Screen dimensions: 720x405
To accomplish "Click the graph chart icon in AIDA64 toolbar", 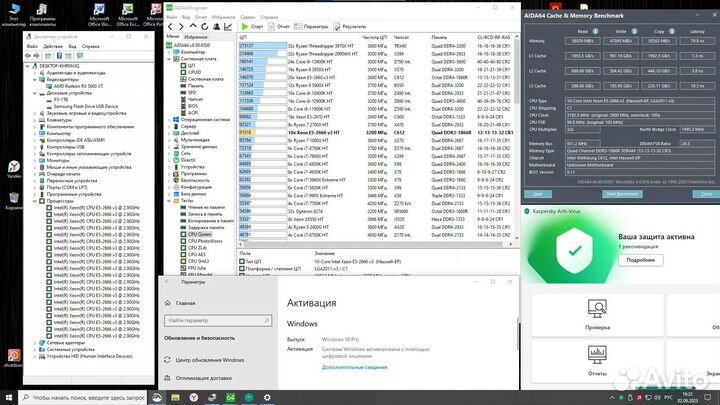I will pyautogui.click(x=228, y=27).
